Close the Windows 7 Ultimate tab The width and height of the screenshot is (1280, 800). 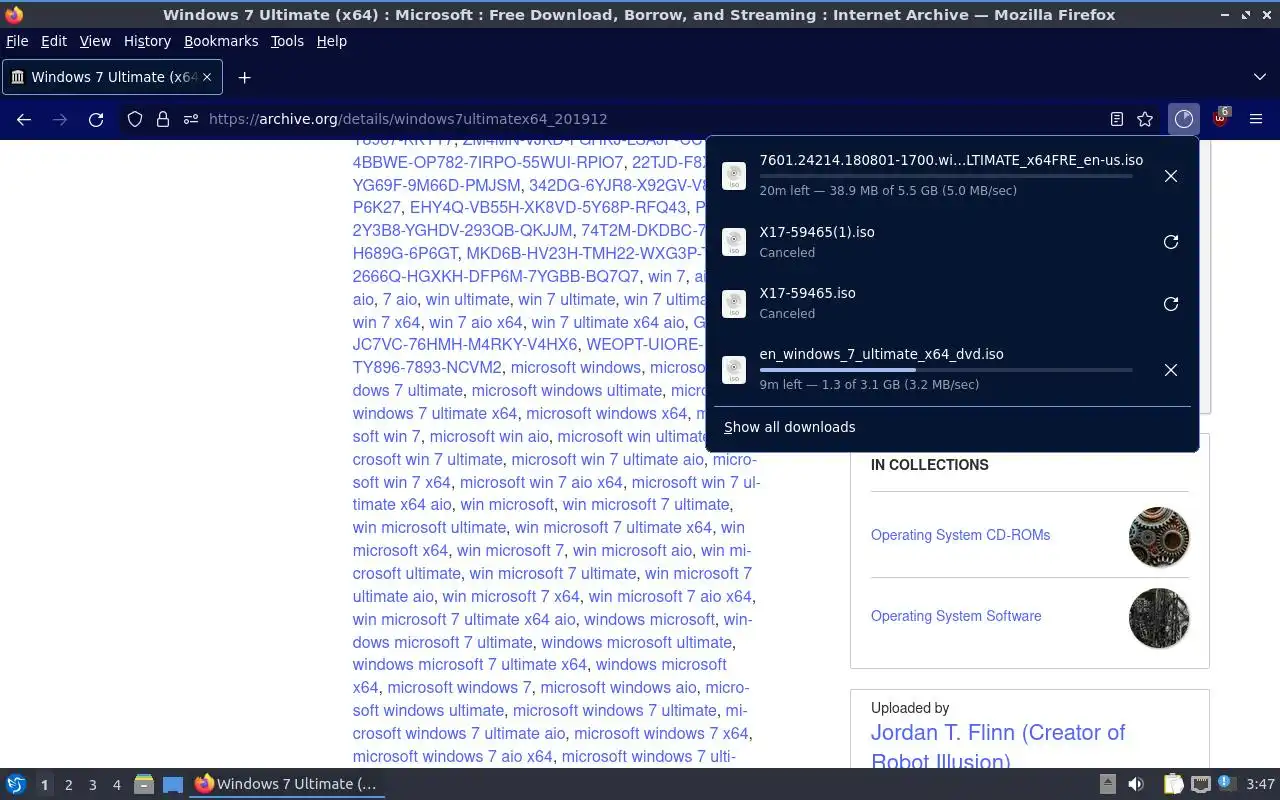pyautogui.click(x=208, y=77)
